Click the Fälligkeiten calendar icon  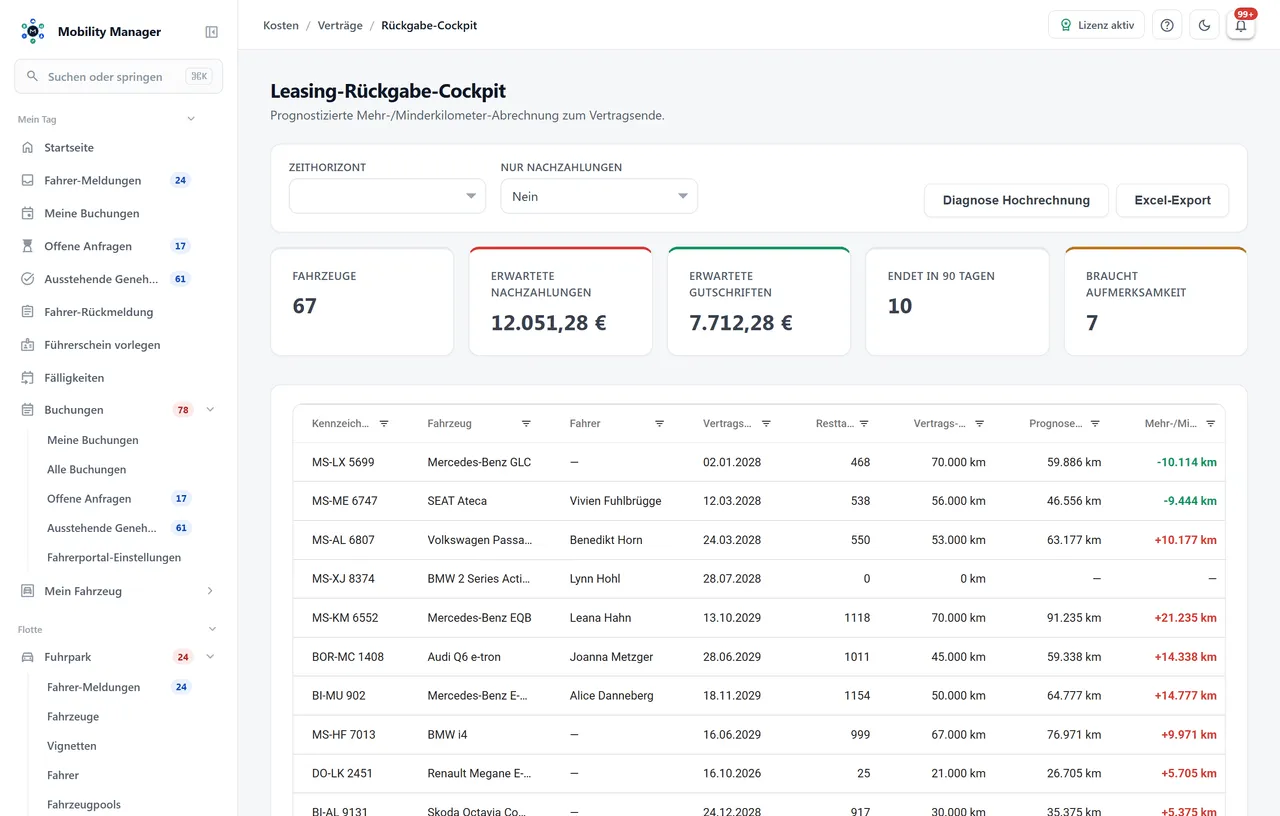pyautogui.click(x=28, y=378)
